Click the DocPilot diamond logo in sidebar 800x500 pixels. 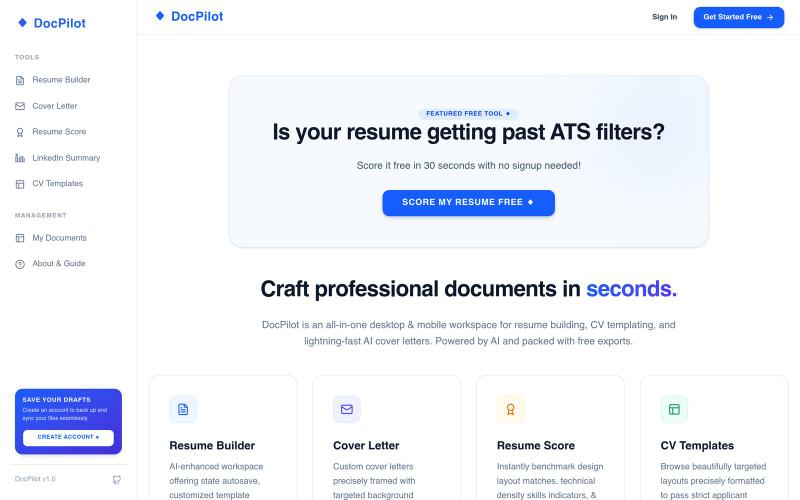tap(22, 22)
